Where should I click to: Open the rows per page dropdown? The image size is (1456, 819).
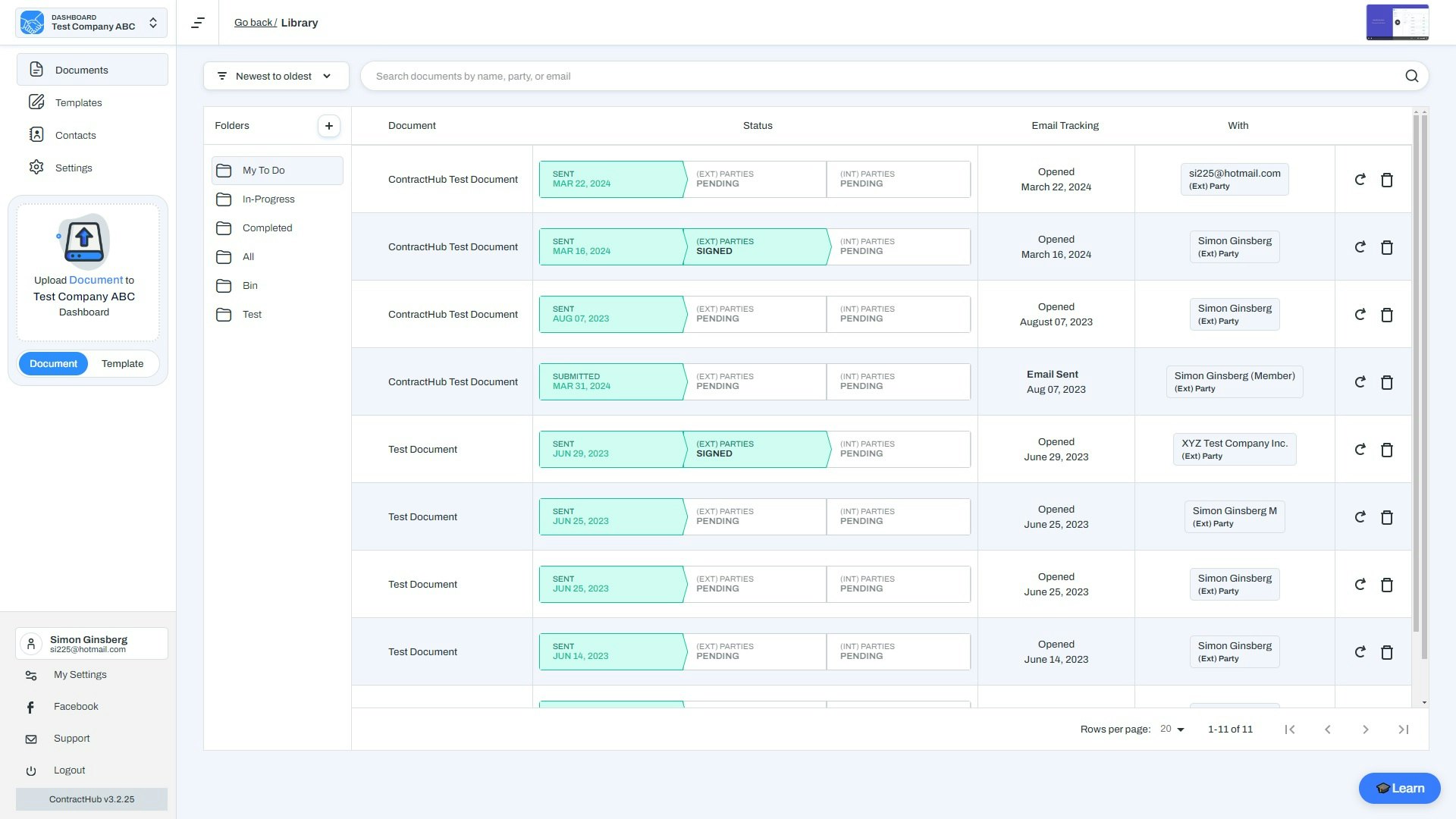pyautogui.click(x=1172, y=730)
